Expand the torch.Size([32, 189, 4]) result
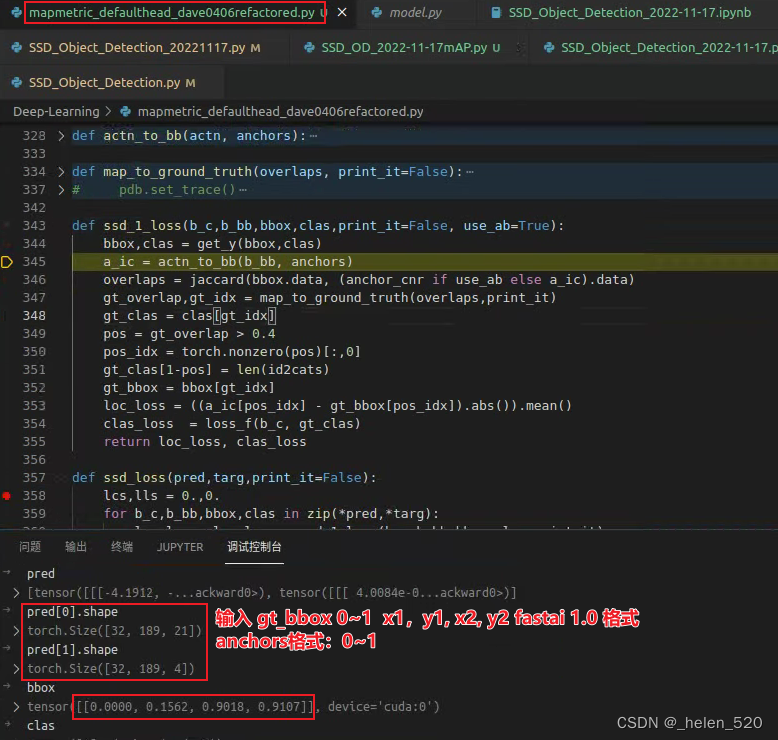 [16, 669]
